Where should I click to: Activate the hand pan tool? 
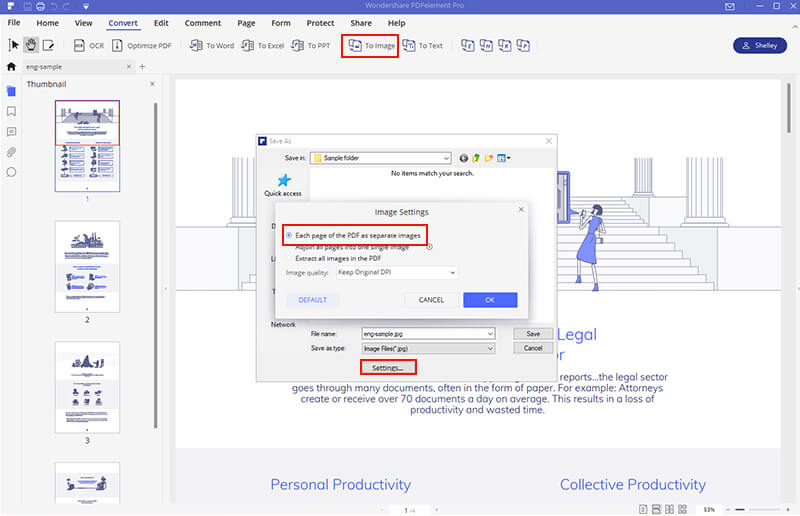click(x=31, y=45)
